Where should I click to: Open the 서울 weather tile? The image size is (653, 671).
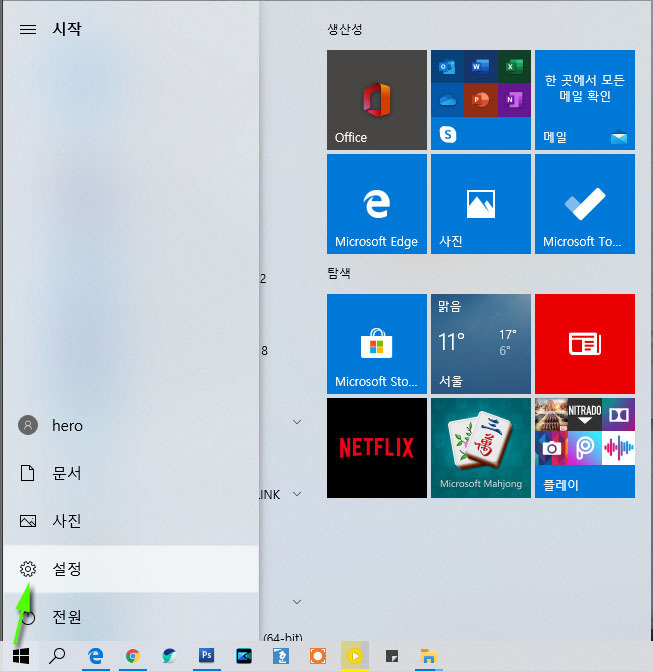[481, 344]
